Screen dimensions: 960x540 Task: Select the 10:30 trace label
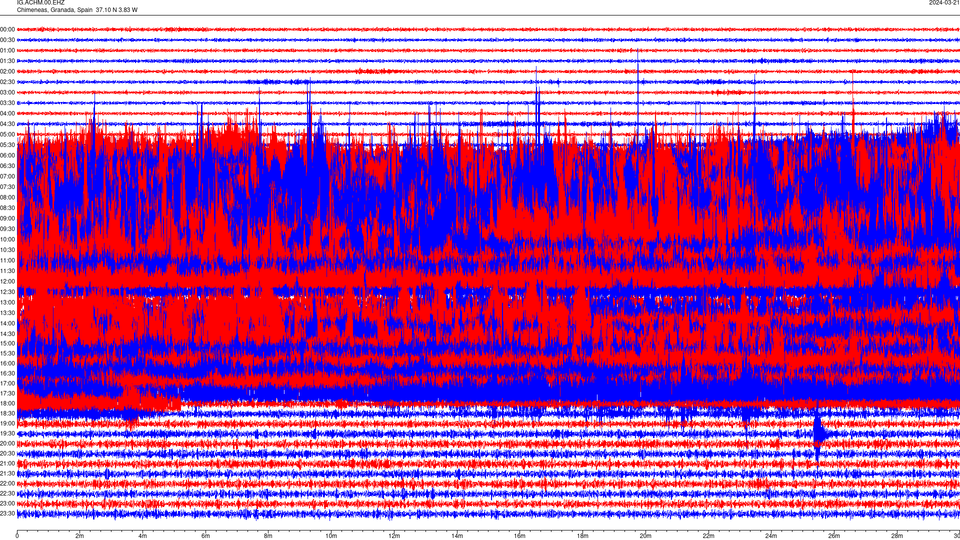tap(8, 250)
